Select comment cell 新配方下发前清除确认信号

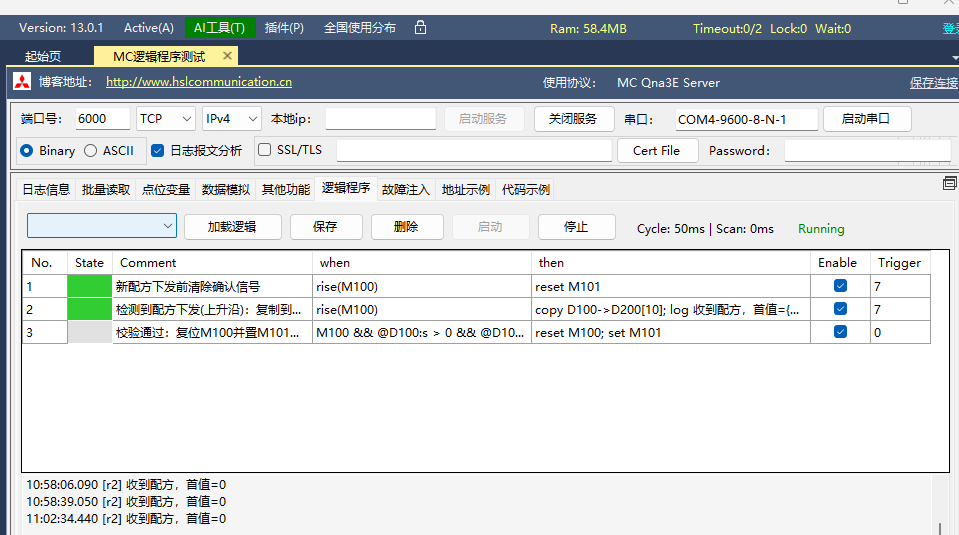click(x=212, y=286)
